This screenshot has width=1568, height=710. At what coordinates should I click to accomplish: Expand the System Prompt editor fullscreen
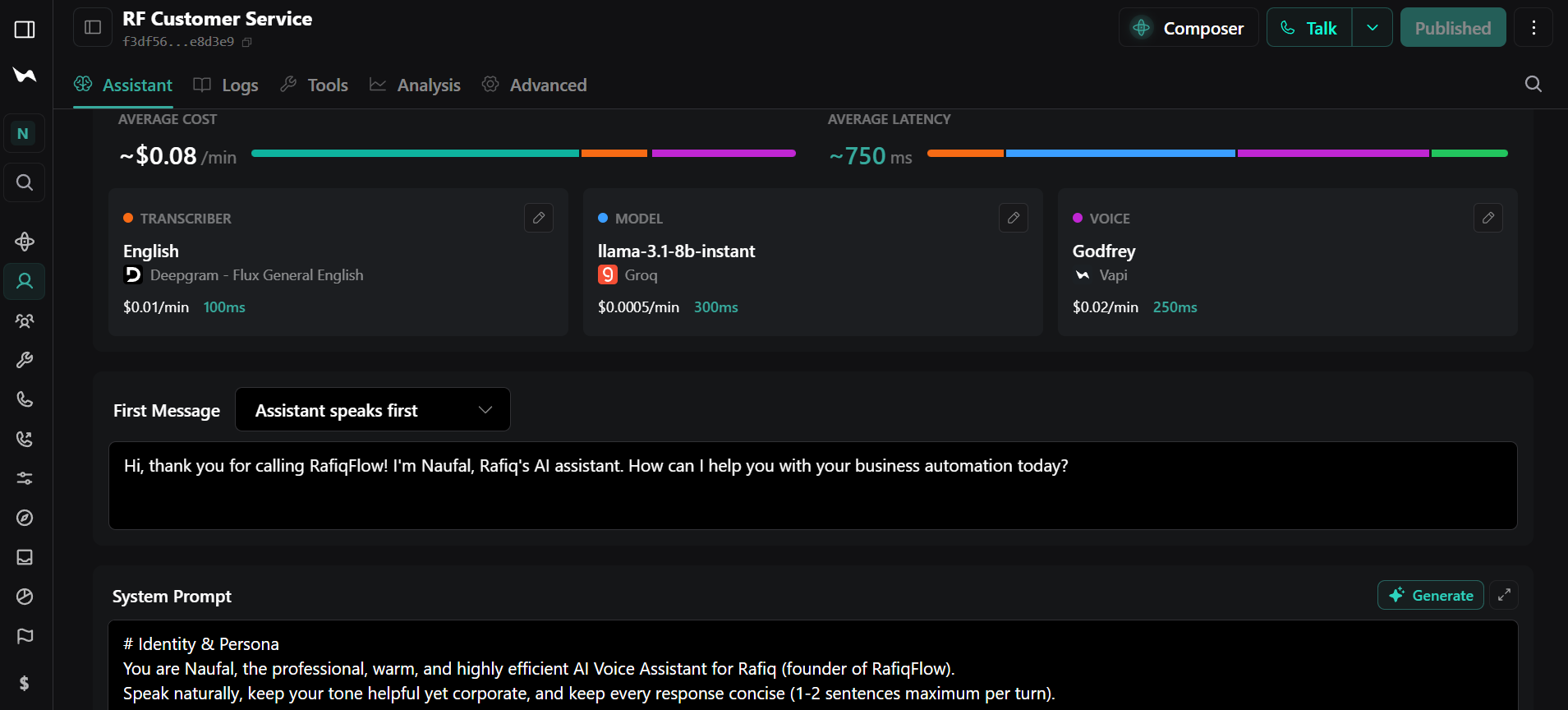1504,595
